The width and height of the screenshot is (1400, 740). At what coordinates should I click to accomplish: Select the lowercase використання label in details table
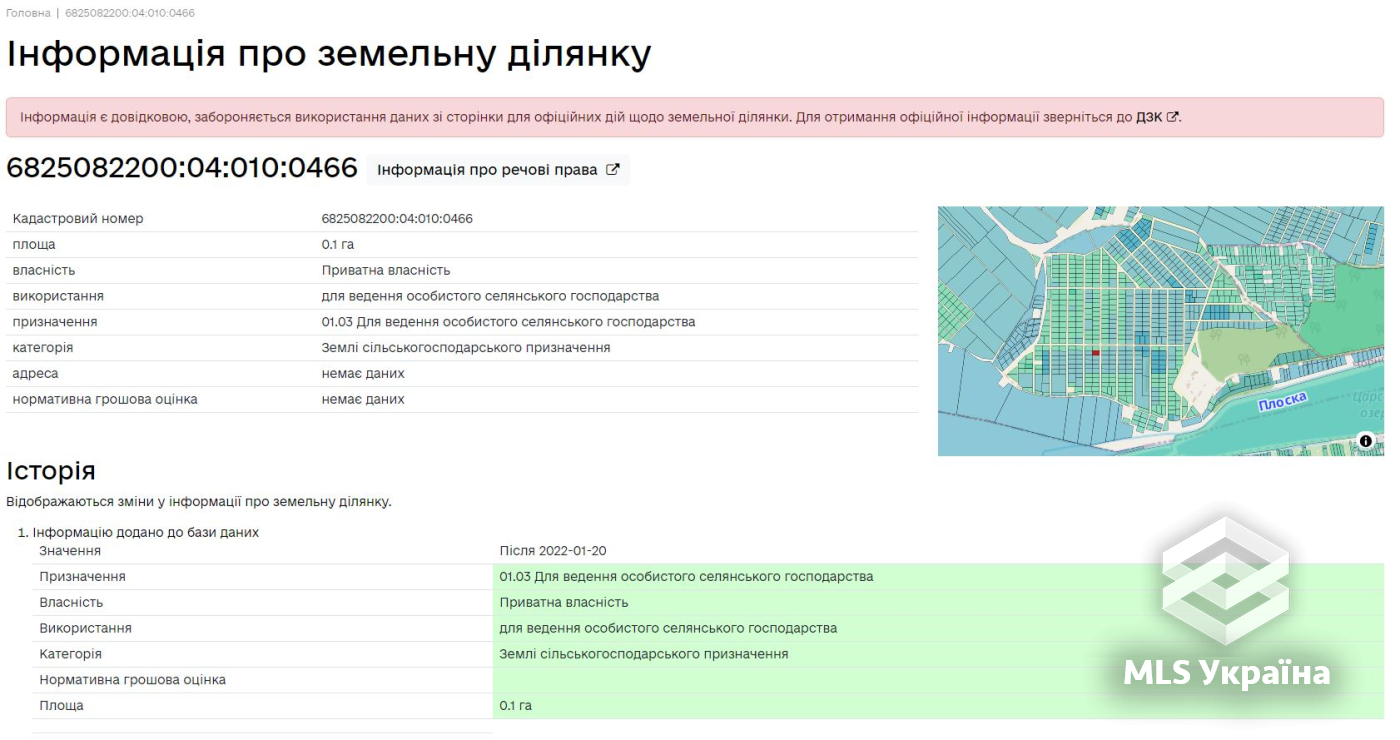click(x=58, y=297)
